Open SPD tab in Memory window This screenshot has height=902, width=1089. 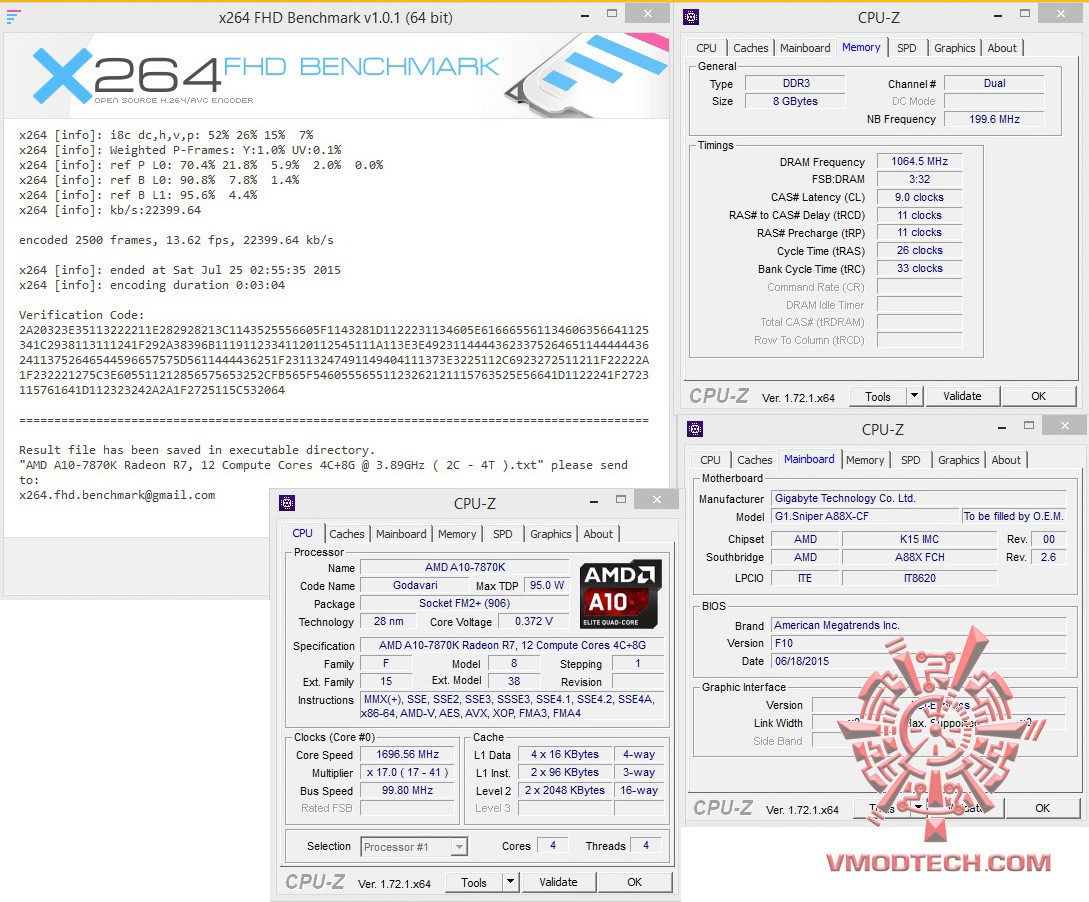pos(906,48)
